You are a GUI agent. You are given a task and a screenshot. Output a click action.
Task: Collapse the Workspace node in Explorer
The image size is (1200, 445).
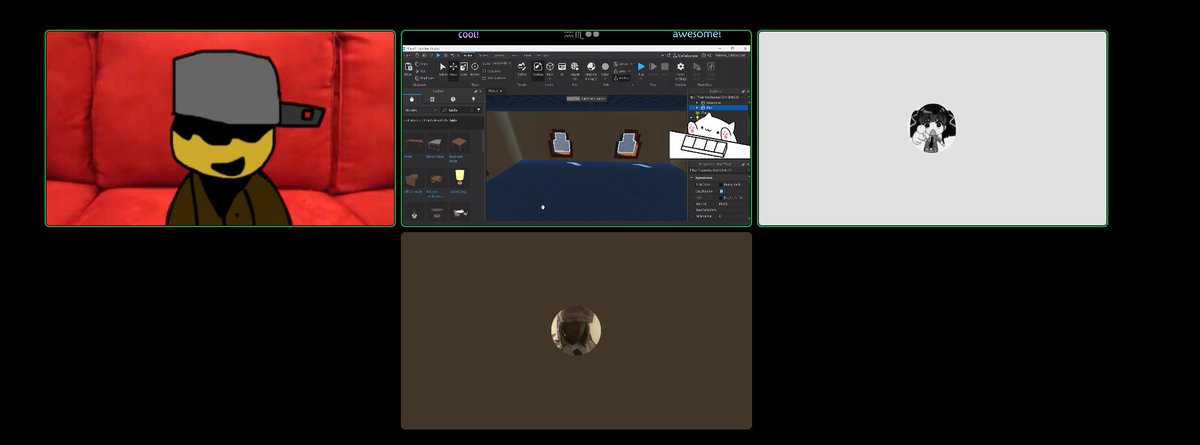click(691, 97)
